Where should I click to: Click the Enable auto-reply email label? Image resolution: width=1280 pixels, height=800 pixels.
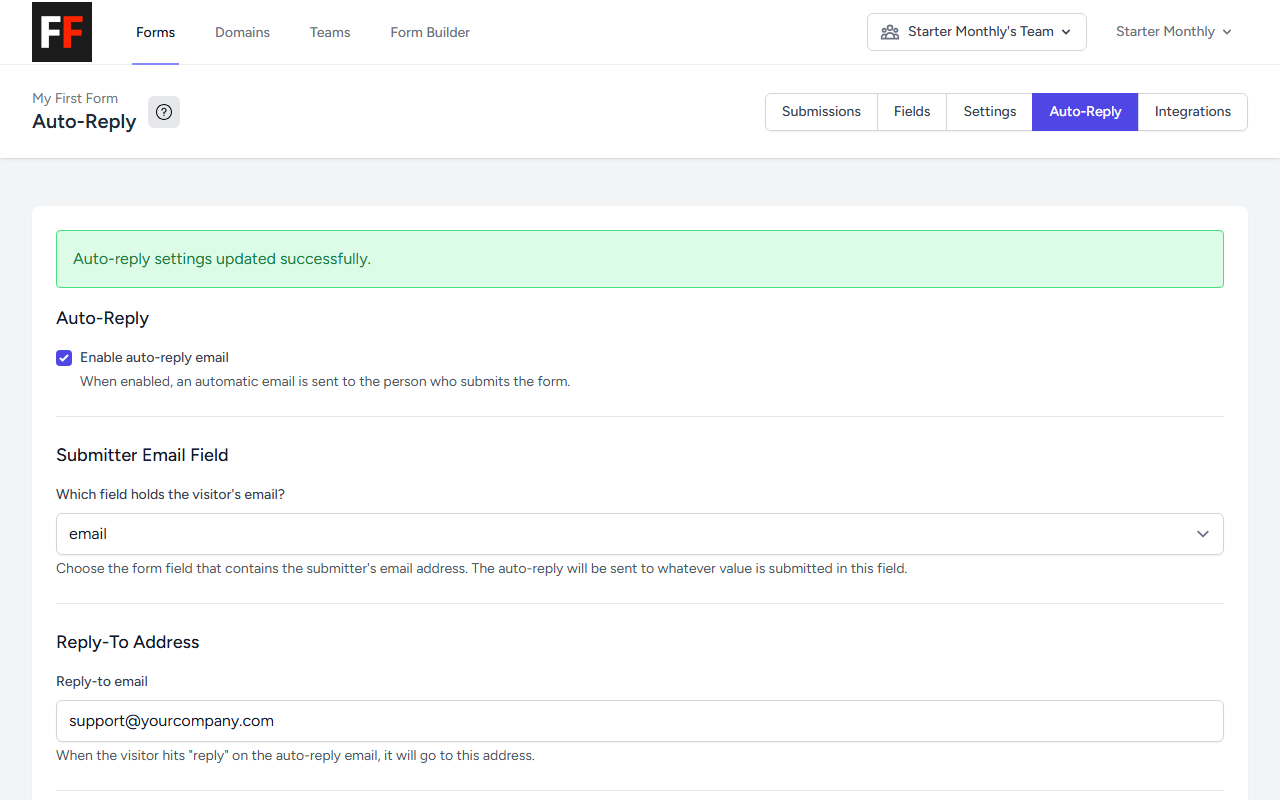(x=154, y=357)
